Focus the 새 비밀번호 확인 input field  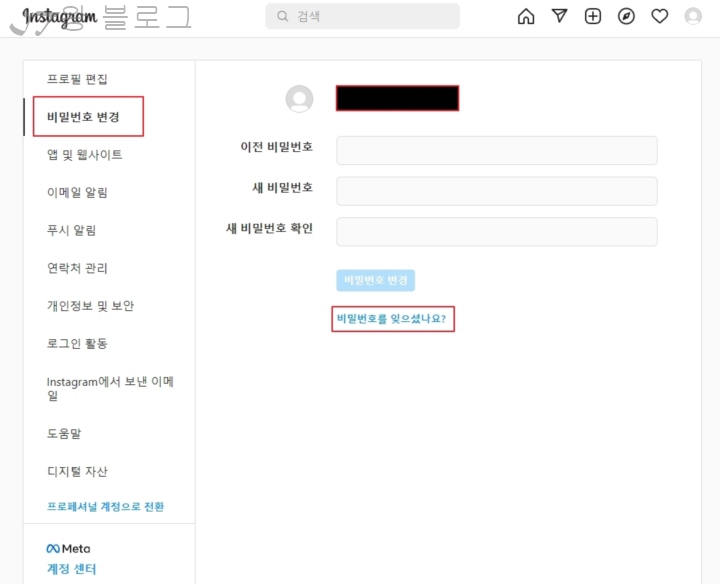[497, 232]
